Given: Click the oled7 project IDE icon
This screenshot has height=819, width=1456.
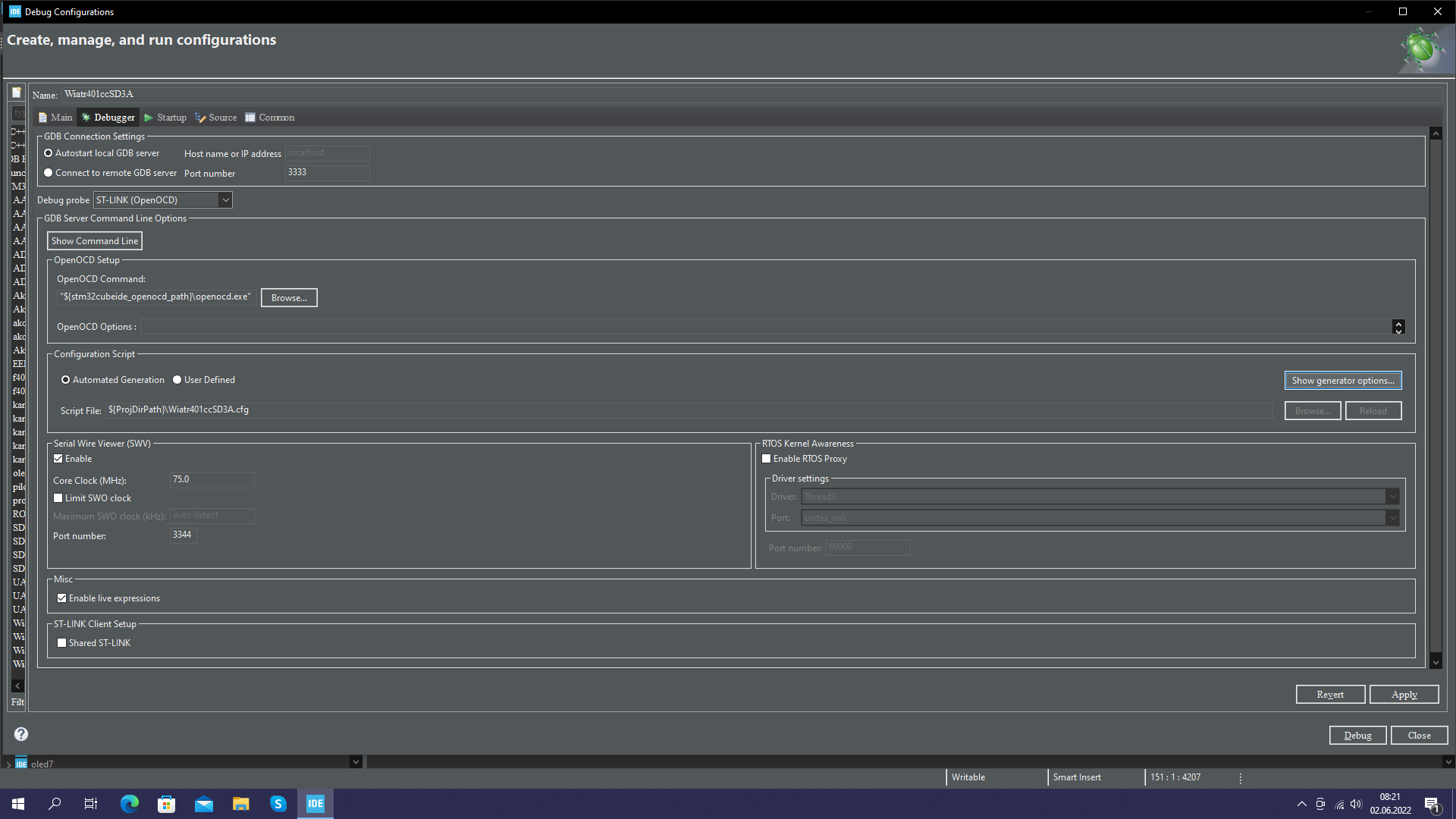Looking at the screenshot, I should pyautogui.click(x=21, y=764).
